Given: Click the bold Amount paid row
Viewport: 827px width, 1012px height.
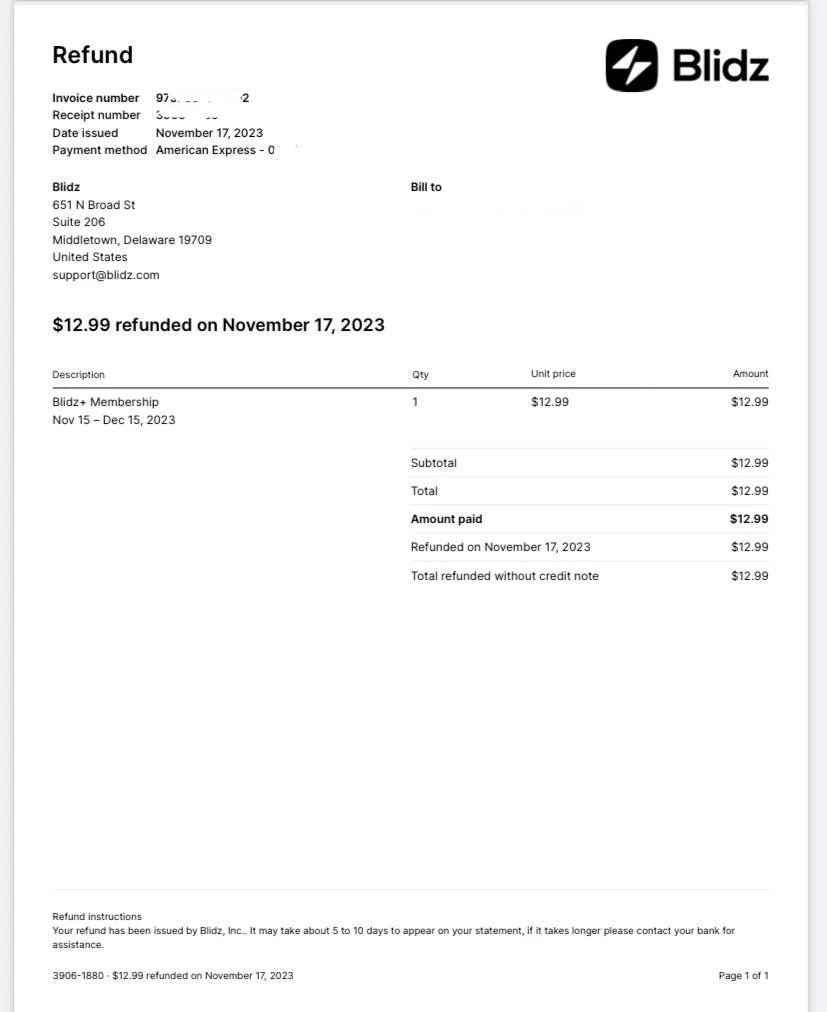Looking at the screenshot, I should (x=589, y=519).
